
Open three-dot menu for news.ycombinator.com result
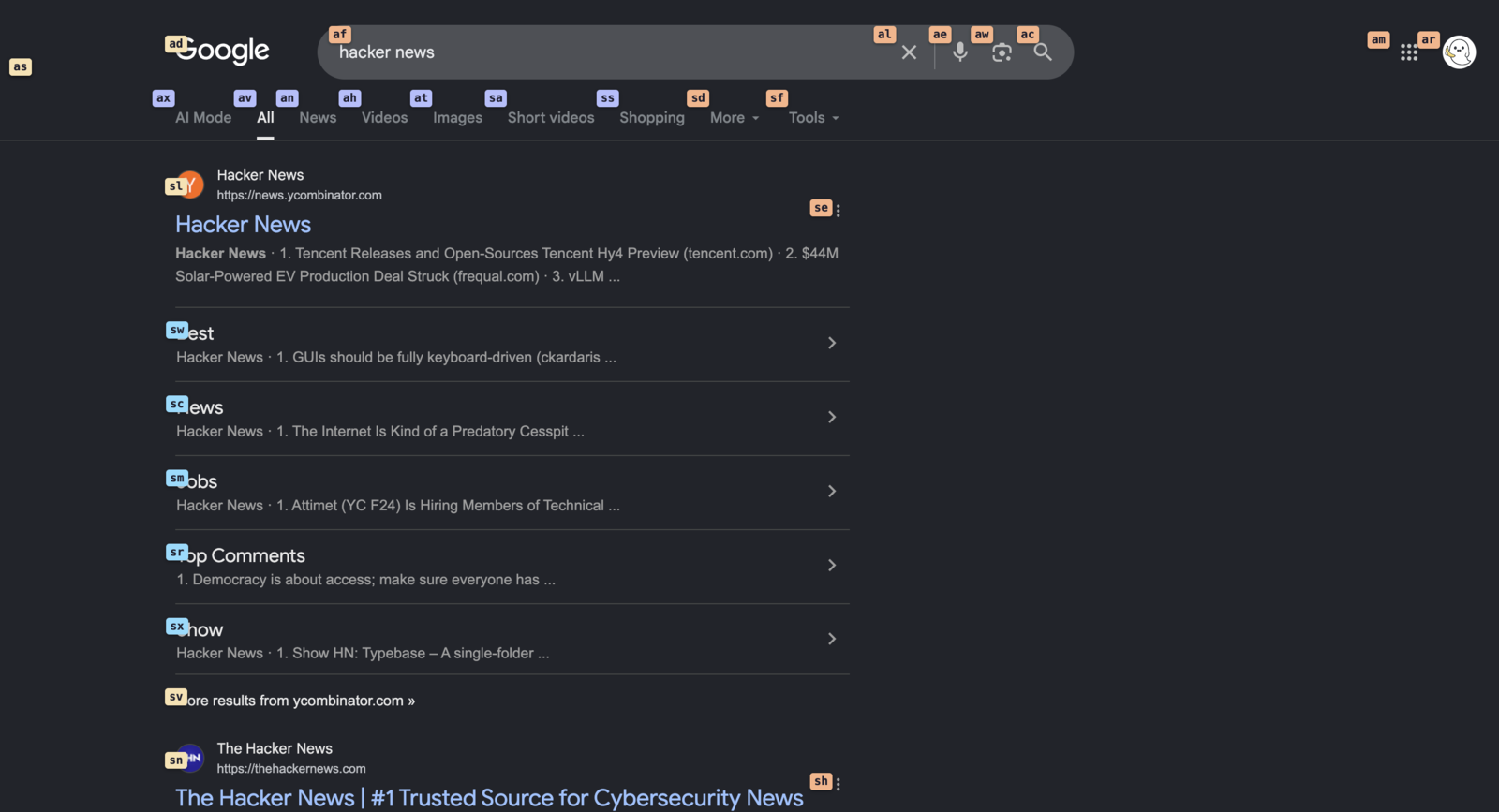(x=838, y=211)
